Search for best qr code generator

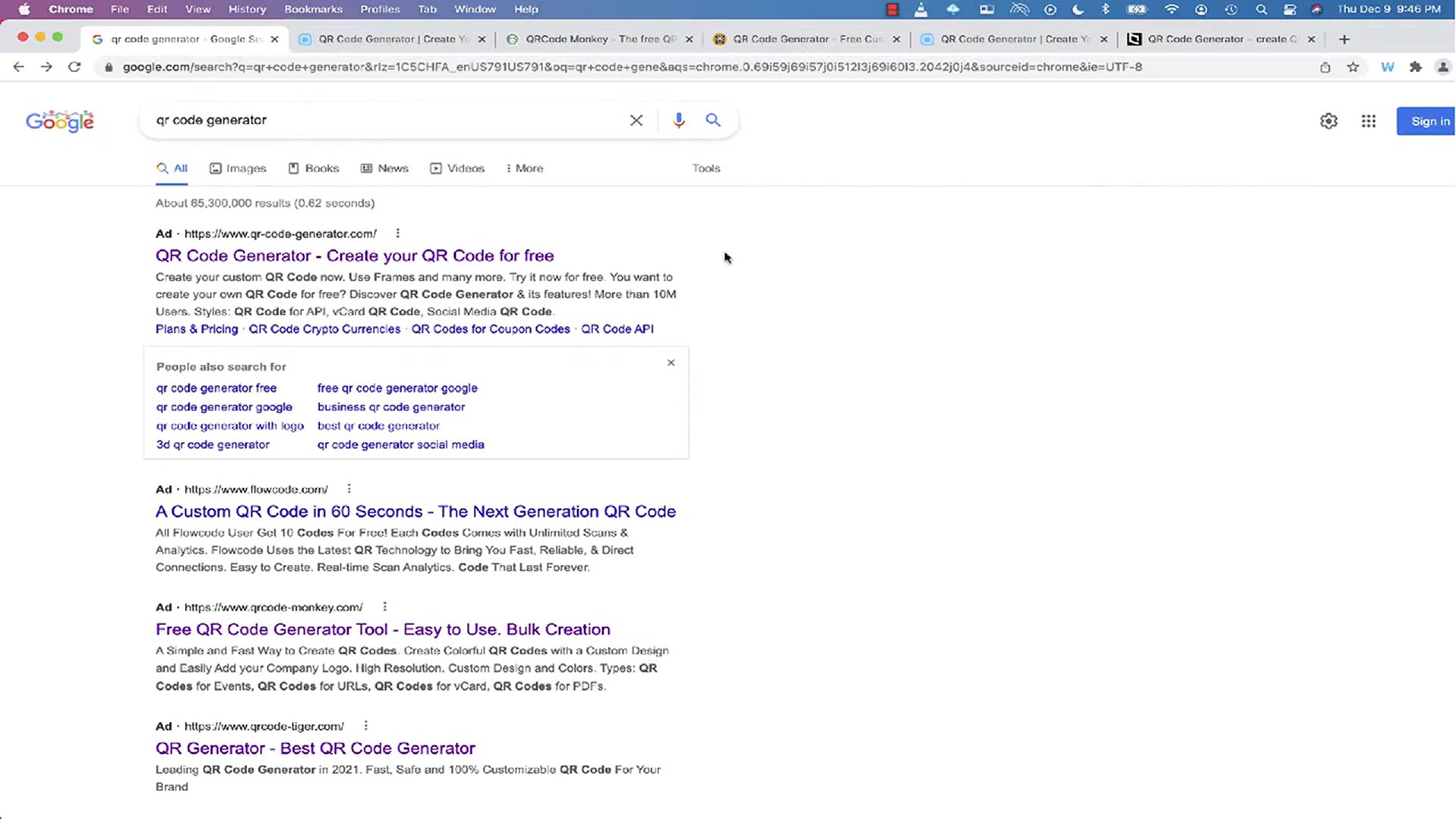click(378, 425)
